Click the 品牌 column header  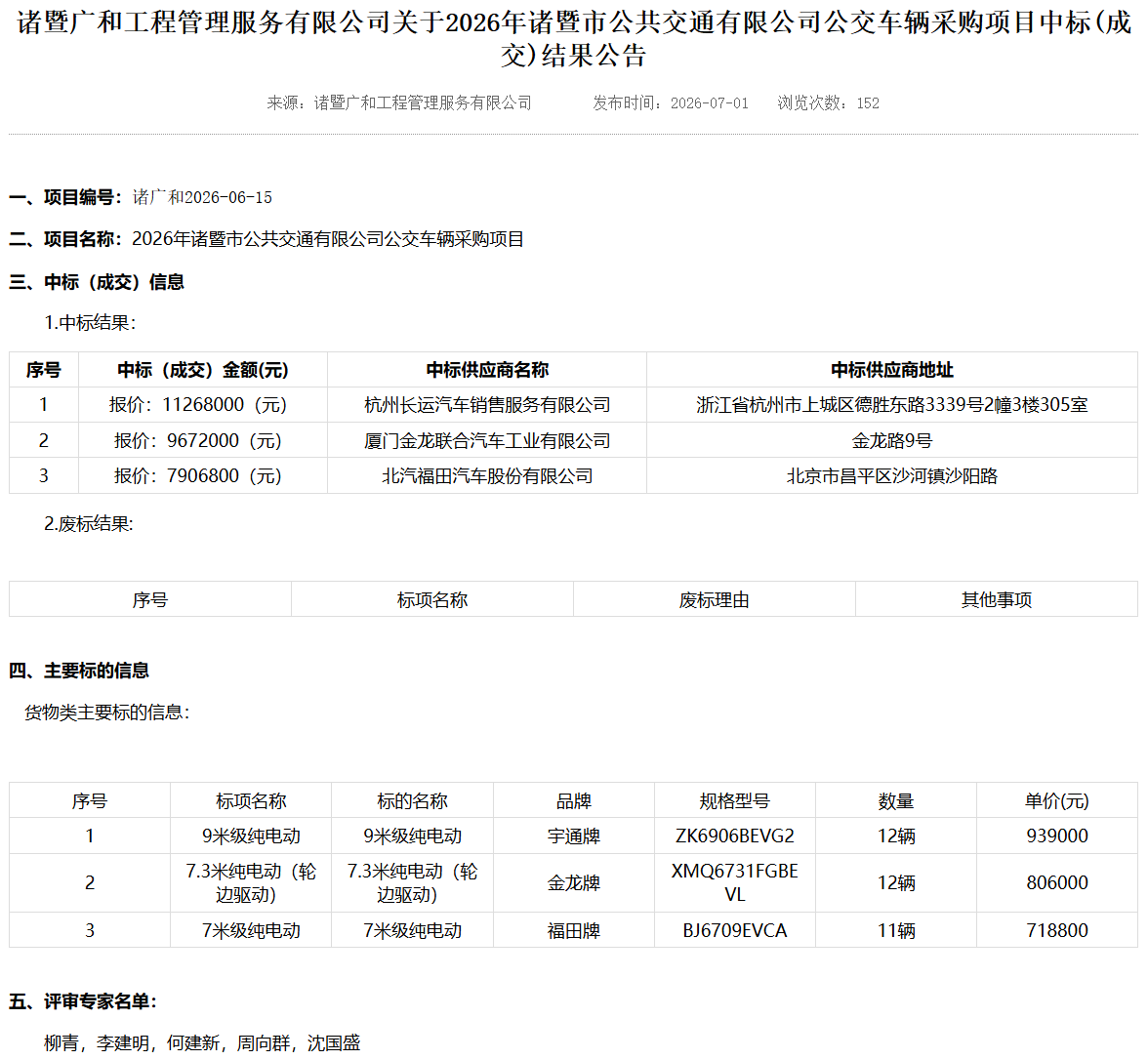[x=573, y=800]
